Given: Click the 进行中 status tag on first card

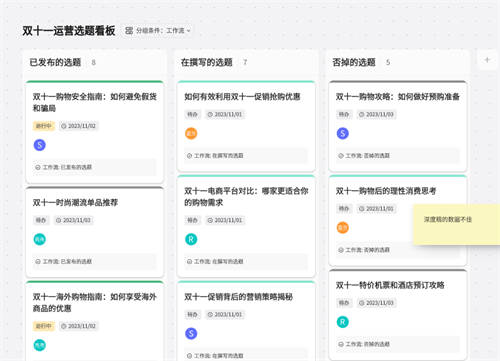Looking at the screenshot, I should click(x=44, y=126).
